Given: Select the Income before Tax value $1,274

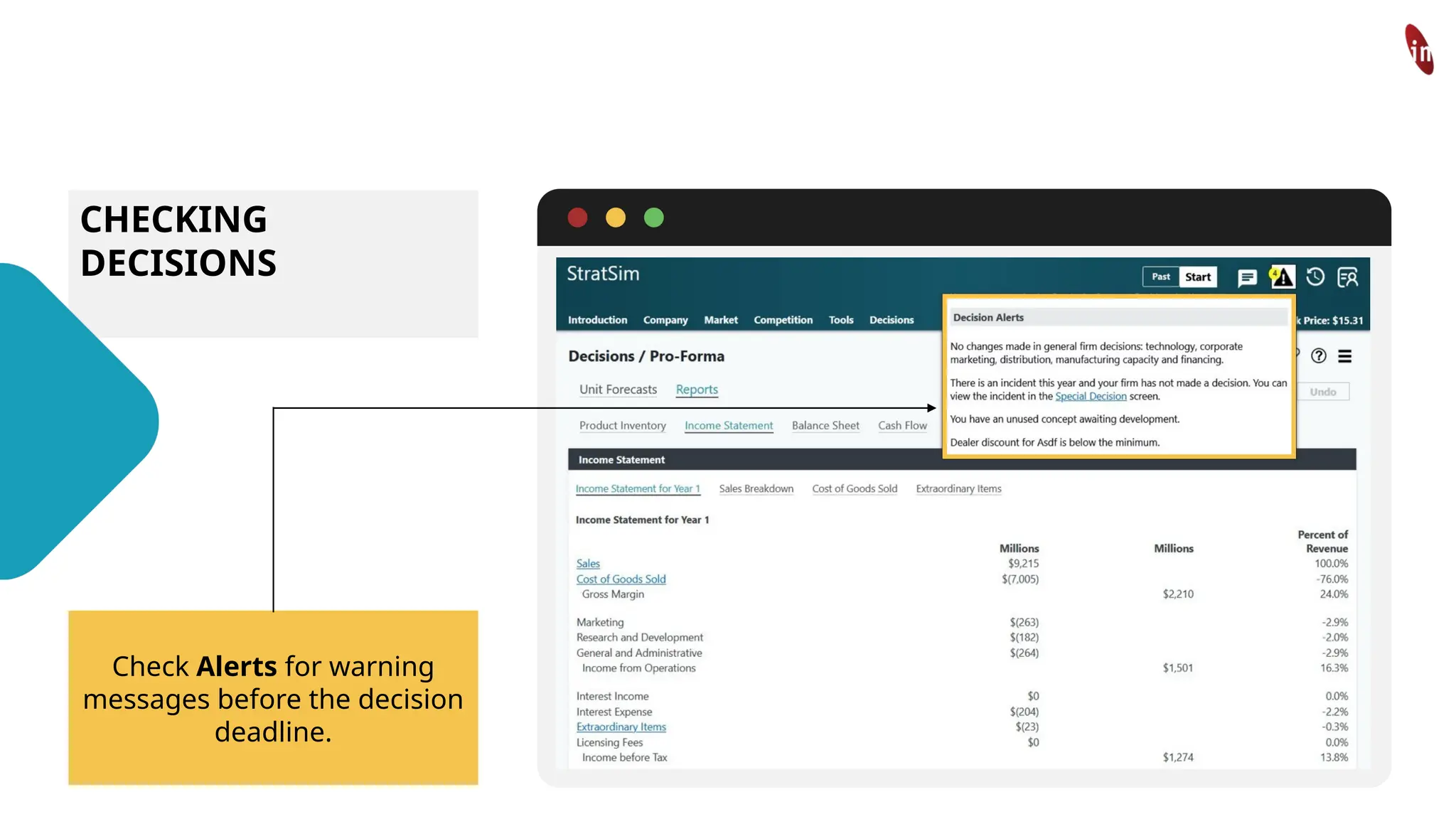Looking at the screenshot, I should [x=1178, y=757].
